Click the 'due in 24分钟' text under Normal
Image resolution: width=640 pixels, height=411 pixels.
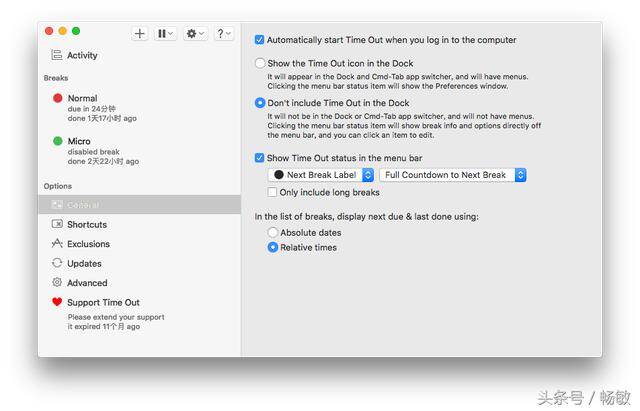(x=91, y=109)
